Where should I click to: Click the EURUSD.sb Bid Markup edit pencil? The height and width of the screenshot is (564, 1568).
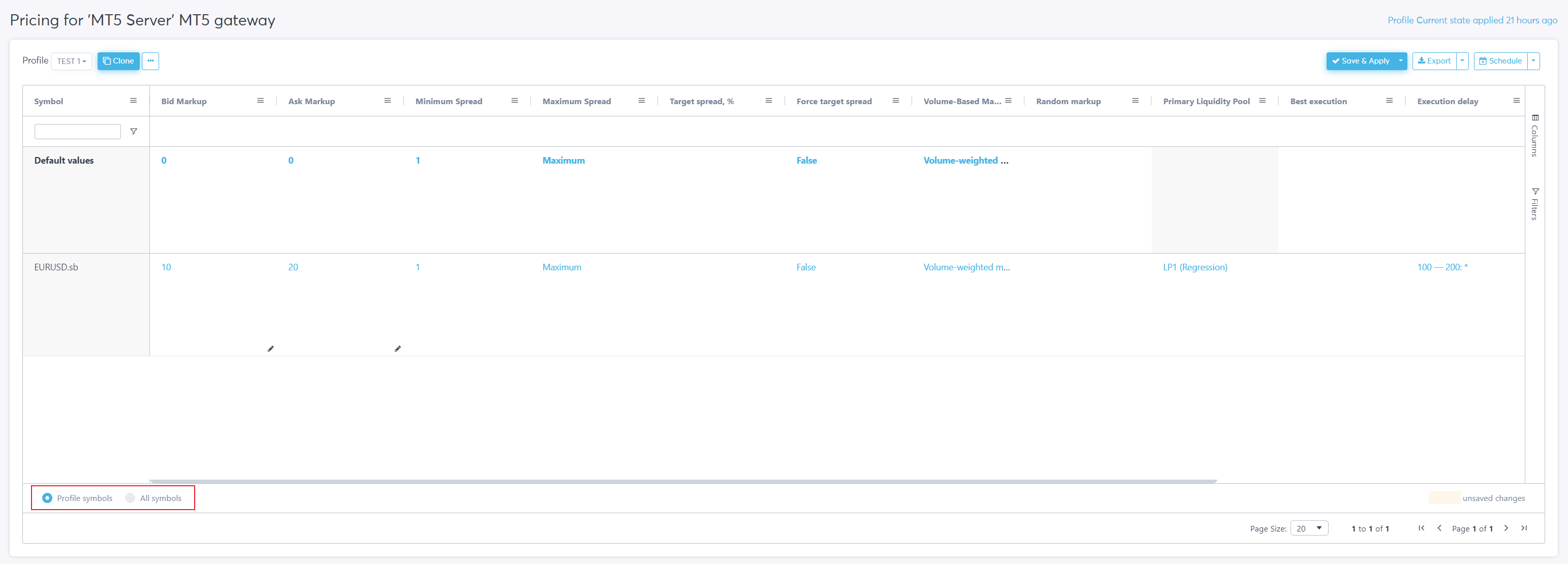(x=270, y=349)
